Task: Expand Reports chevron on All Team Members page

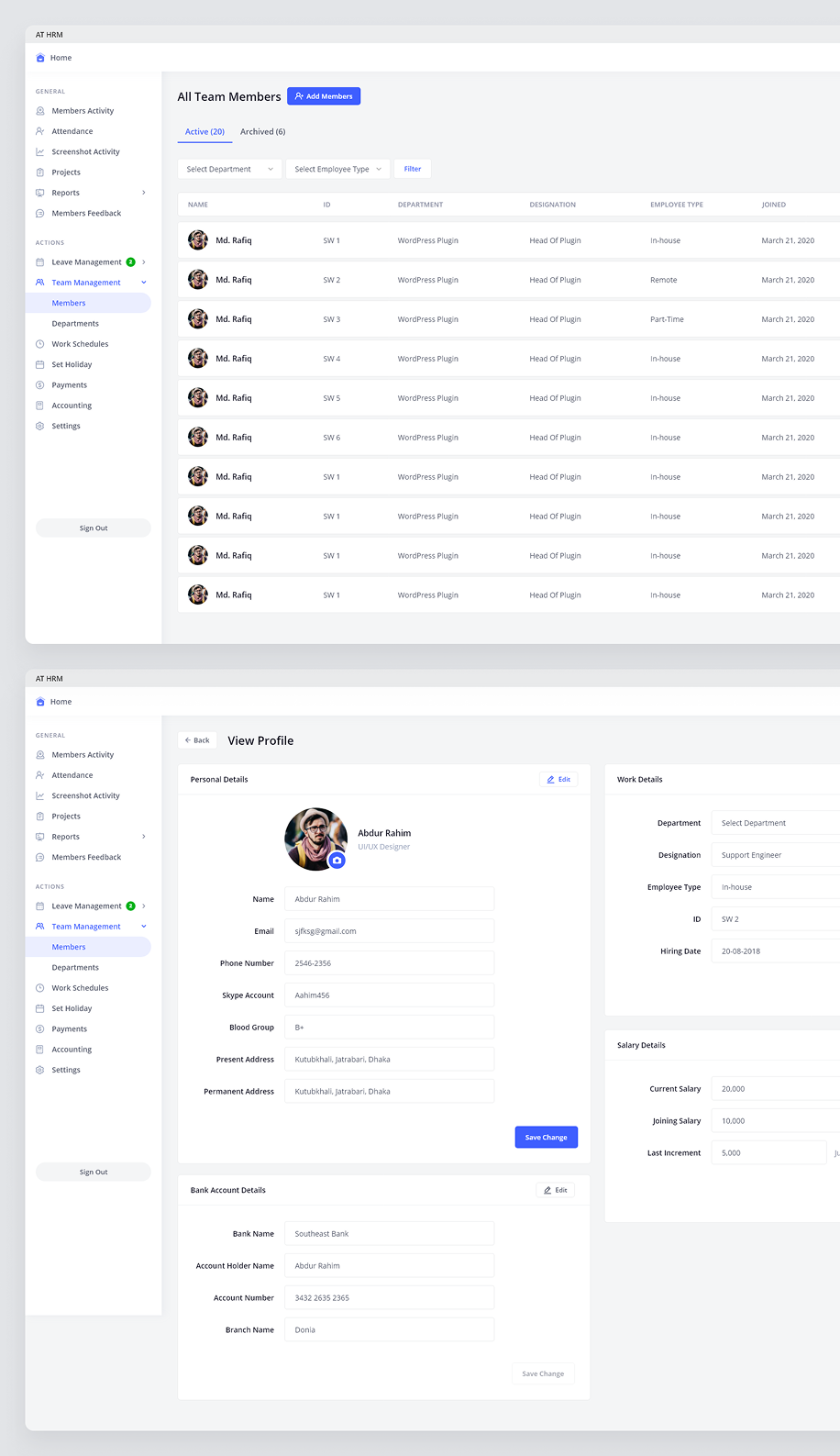Action: click(144, 193)
